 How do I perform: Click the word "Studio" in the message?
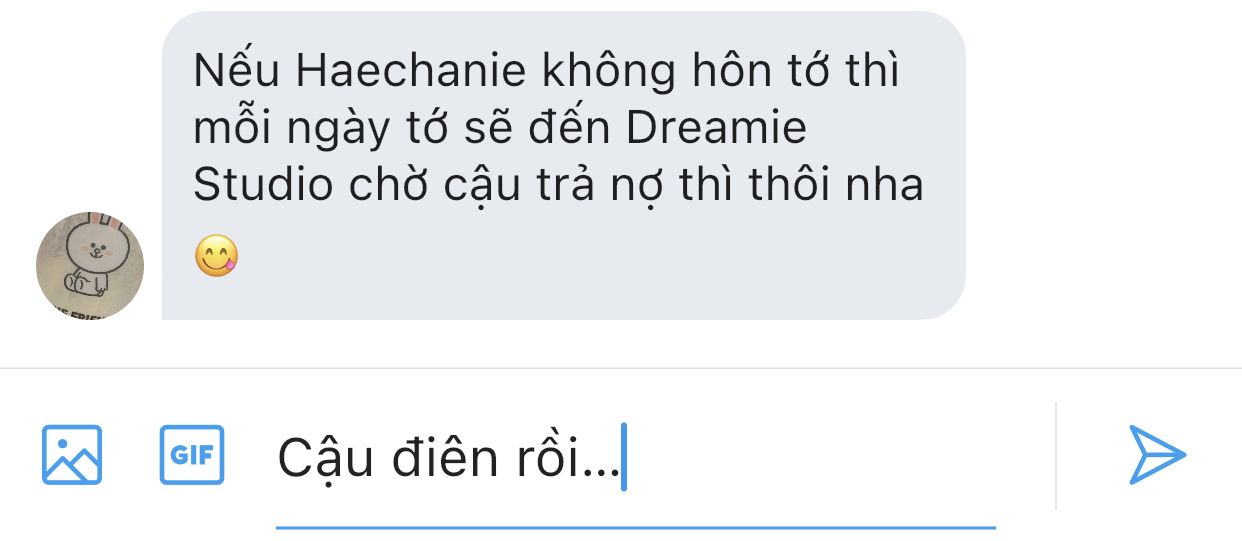[259, 187]
